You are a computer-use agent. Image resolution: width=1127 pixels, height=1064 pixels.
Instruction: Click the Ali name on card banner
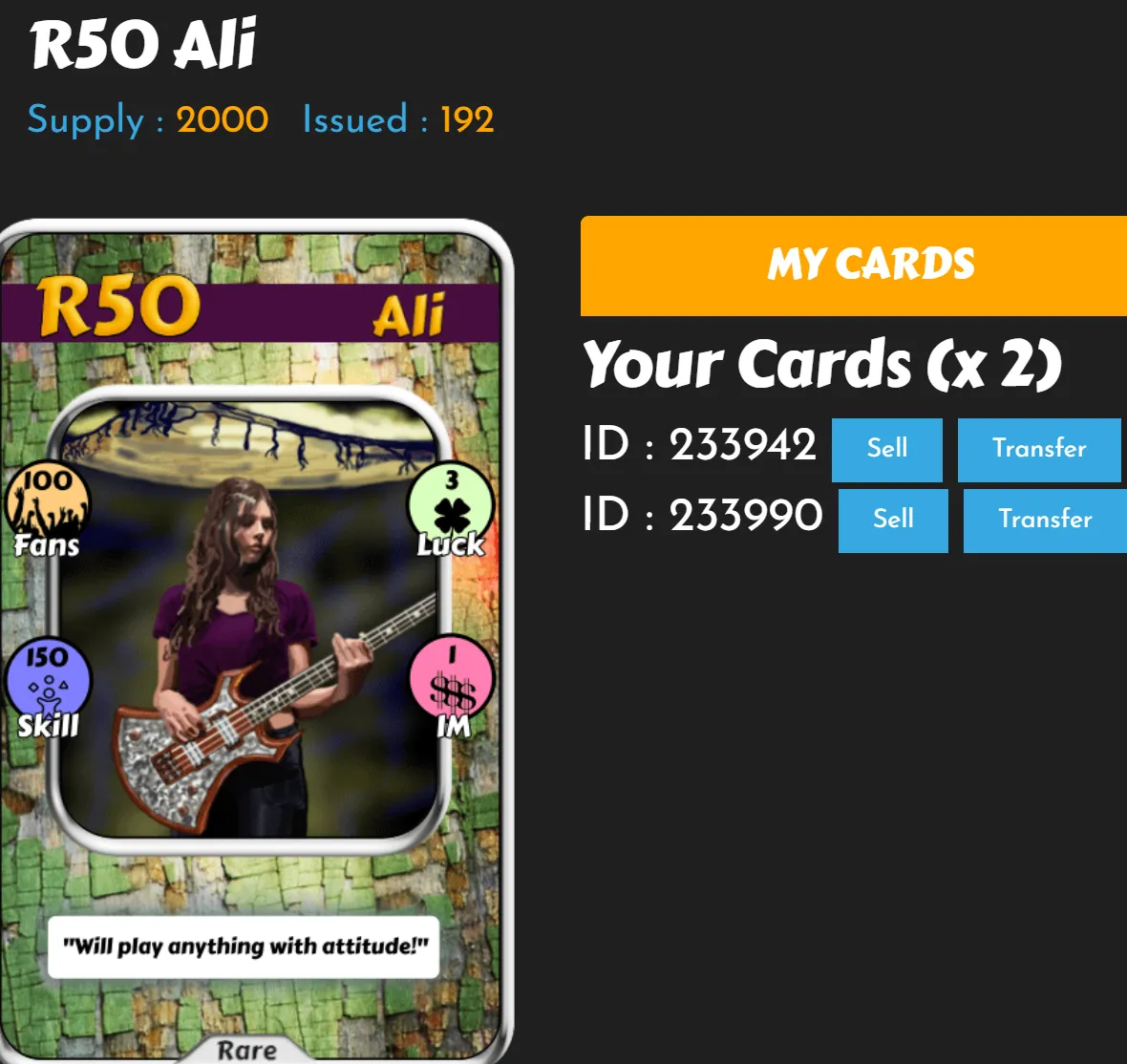coord(410,315)
